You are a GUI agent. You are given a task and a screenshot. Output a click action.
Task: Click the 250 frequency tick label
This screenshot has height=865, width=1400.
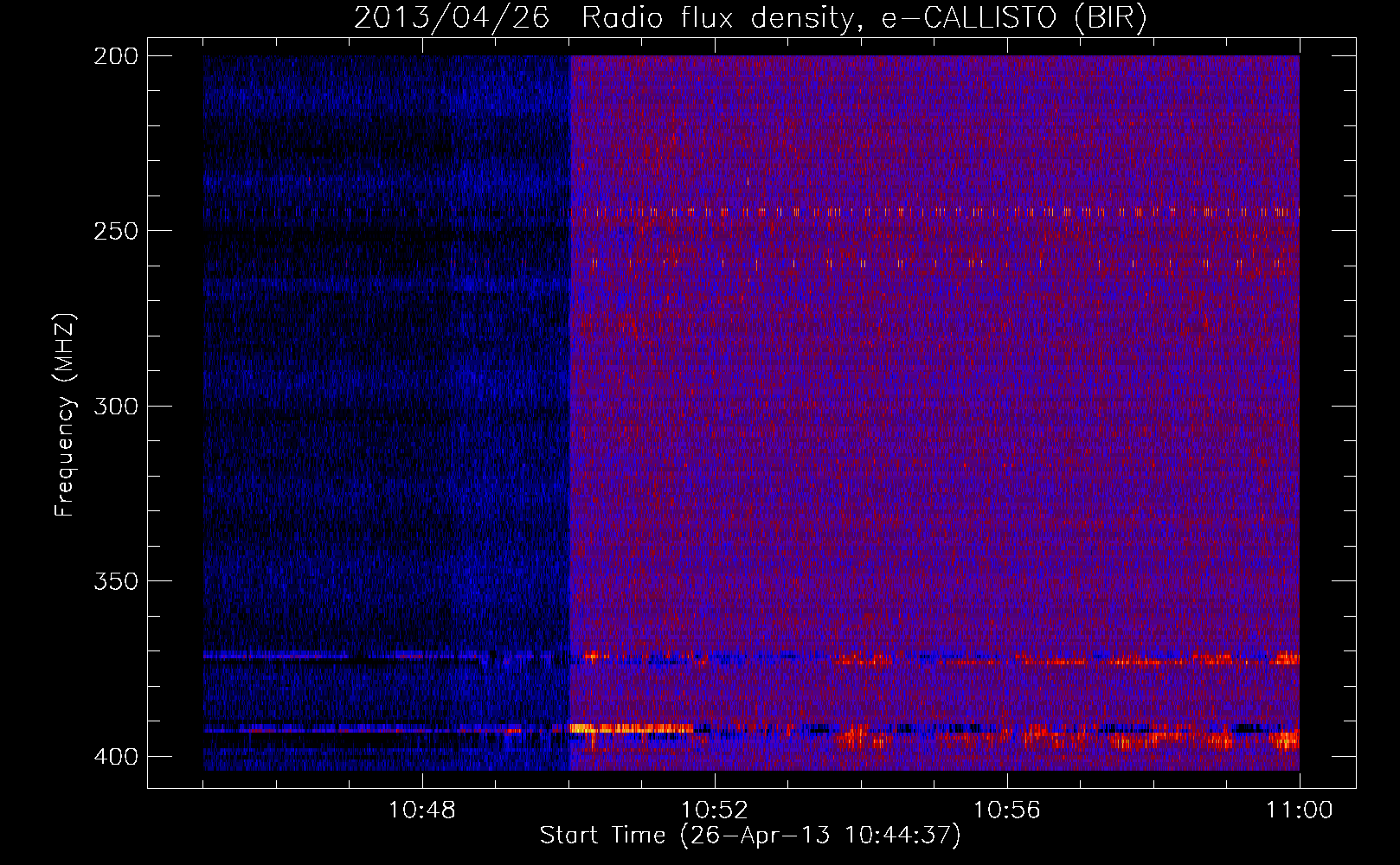115,231
